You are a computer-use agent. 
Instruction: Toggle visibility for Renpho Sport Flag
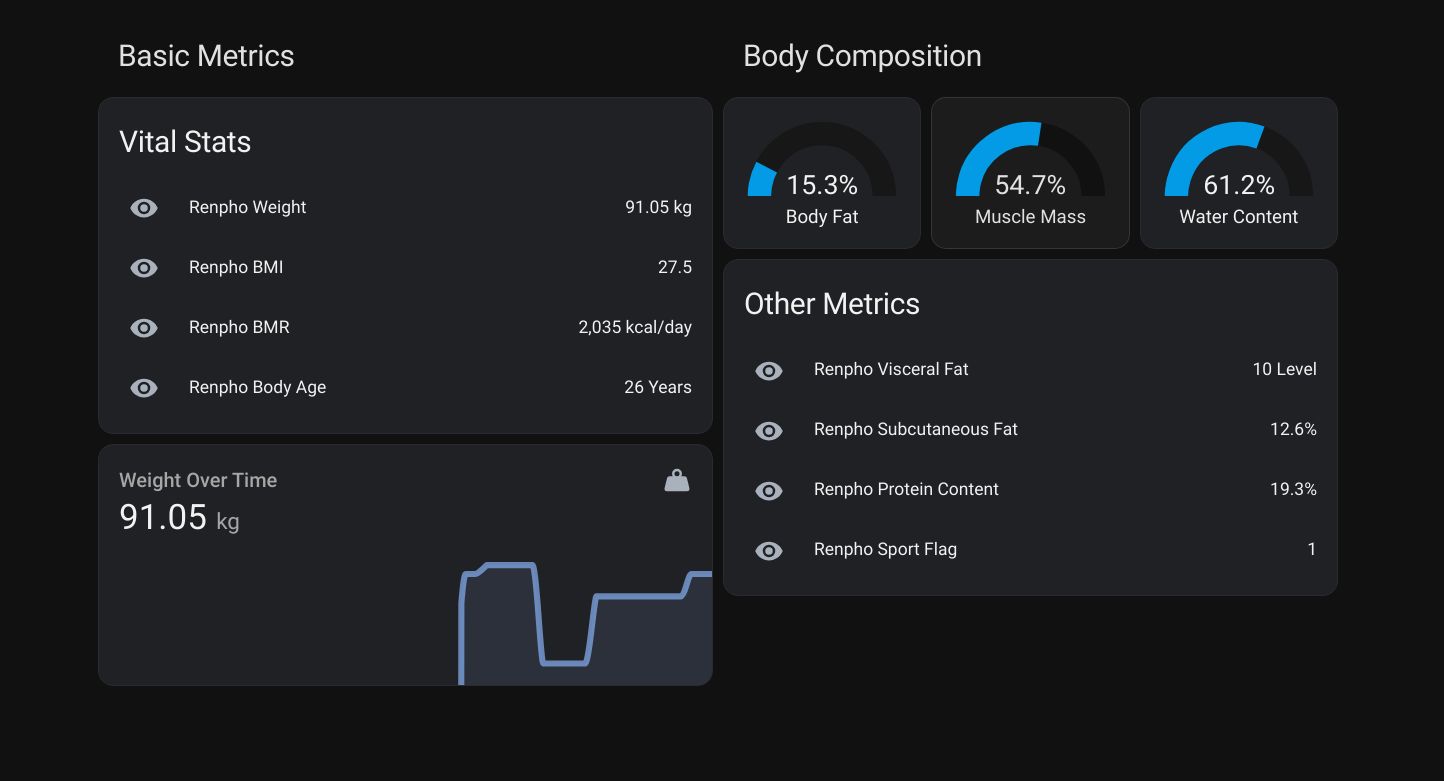tap(768, 550)
